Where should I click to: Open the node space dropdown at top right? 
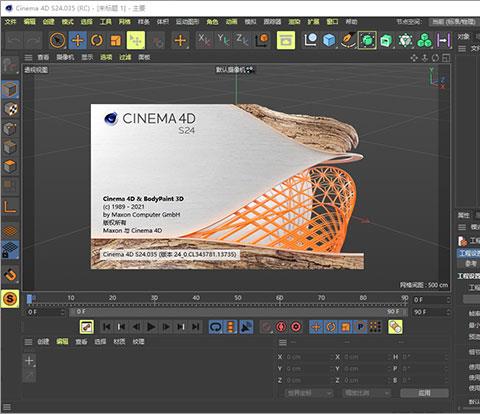pos(453,22)
